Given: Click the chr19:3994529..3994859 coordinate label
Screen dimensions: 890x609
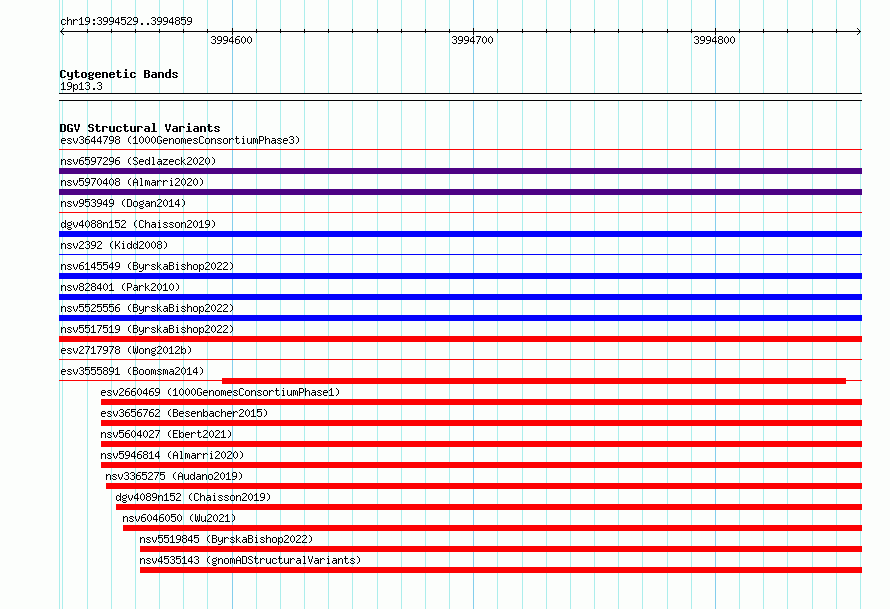Looking at the screenshot, I should click(126, 21).
